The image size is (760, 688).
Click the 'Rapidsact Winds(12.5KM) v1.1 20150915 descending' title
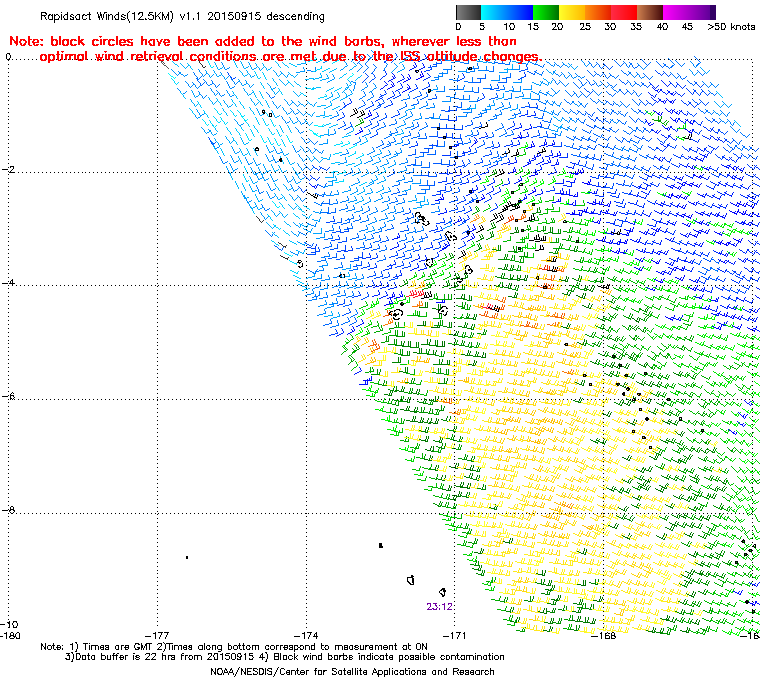pos(182,16)
